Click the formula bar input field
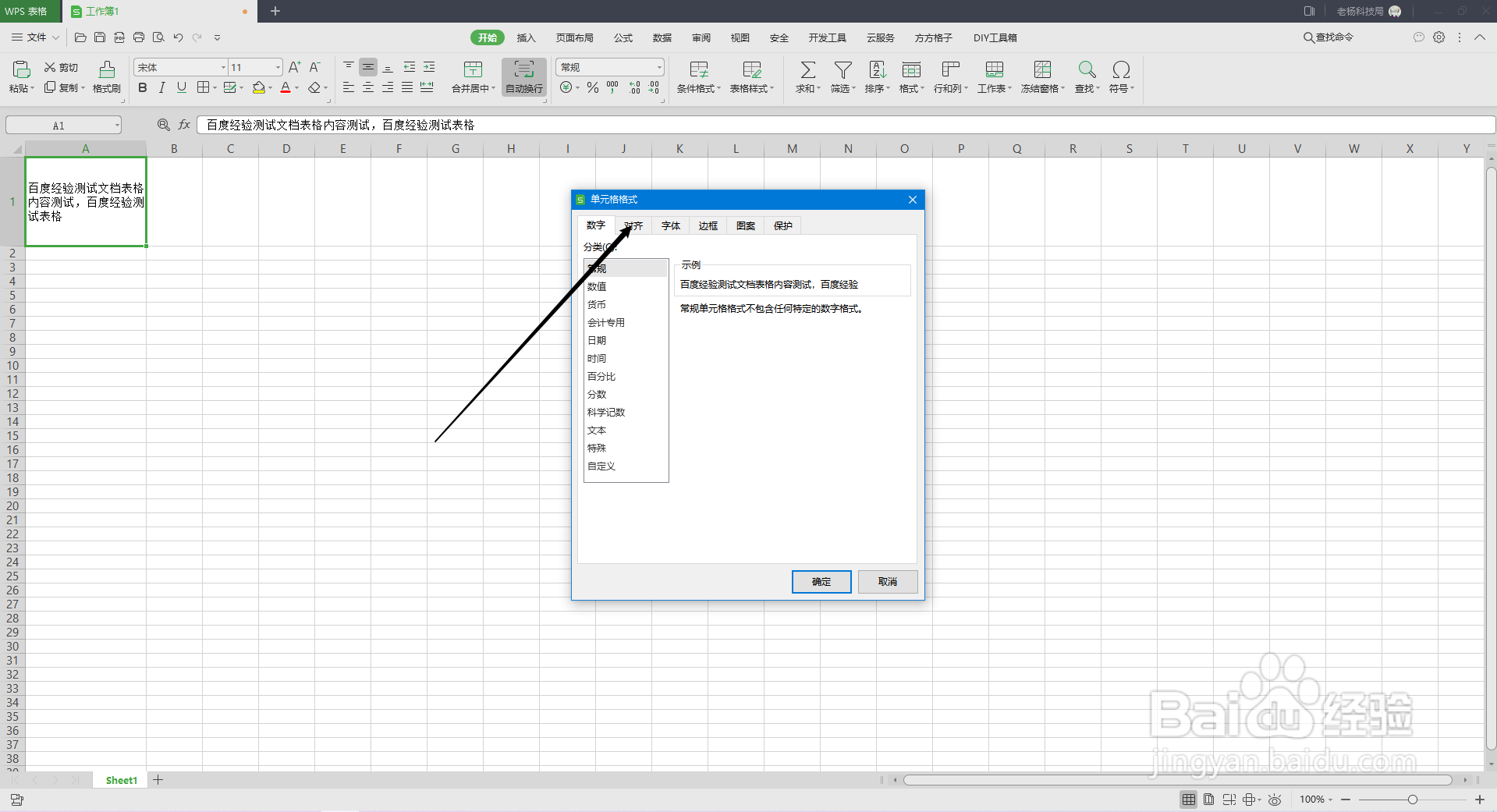 click(846, 125)
